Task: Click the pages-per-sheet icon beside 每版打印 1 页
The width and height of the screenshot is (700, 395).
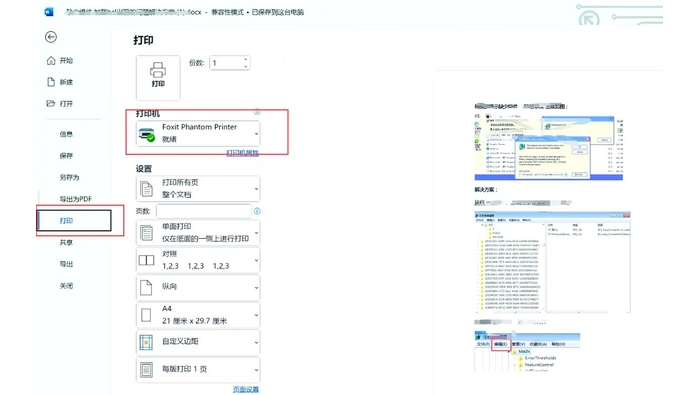Action: point(146,370)
